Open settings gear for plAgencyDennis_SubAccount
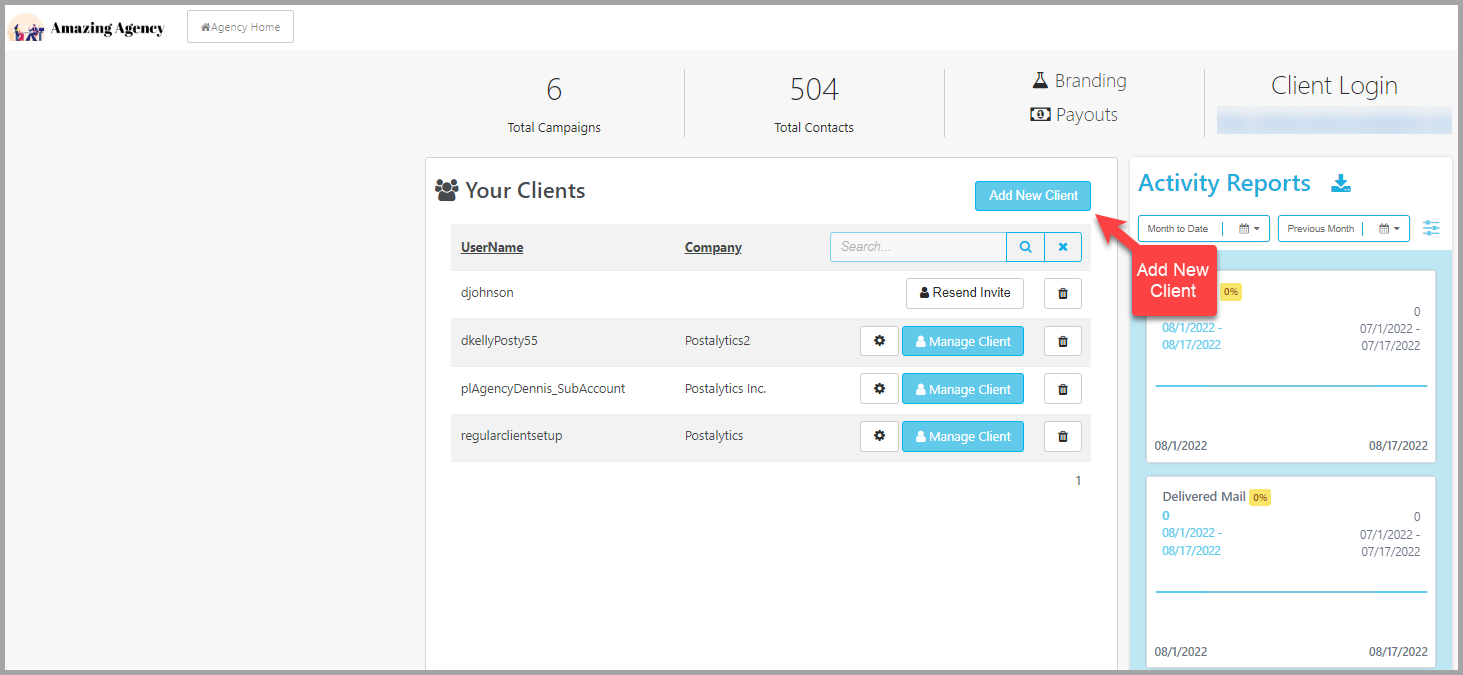Image resolution: width=1463 pixels, height=675 pixels. point(879,389)
